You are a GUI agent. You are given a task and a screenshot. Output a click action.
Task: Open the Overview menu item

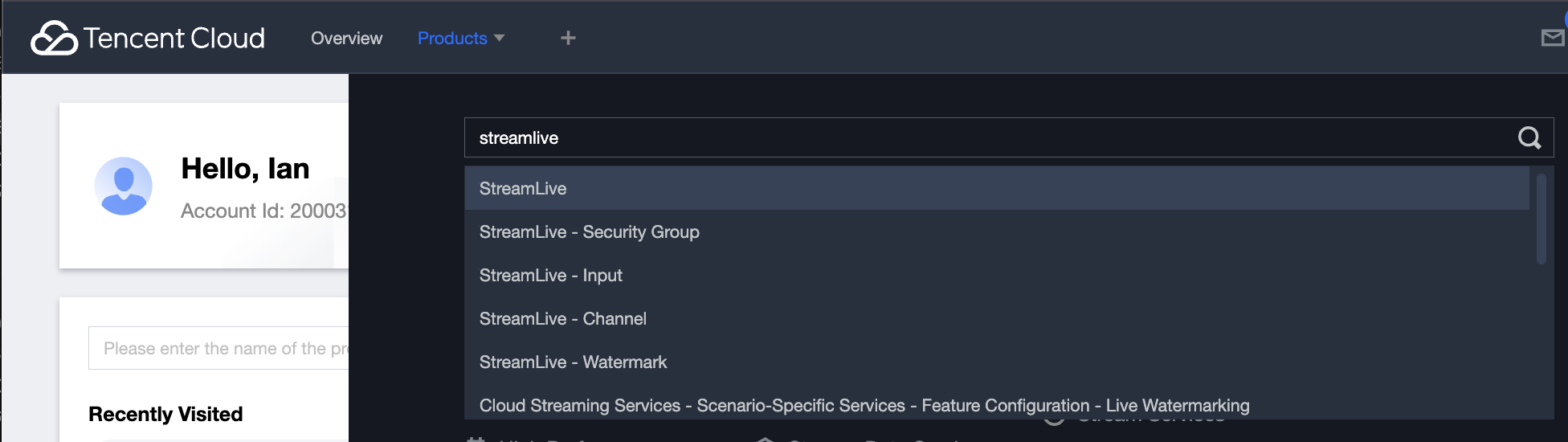click(x=346, y=38)
